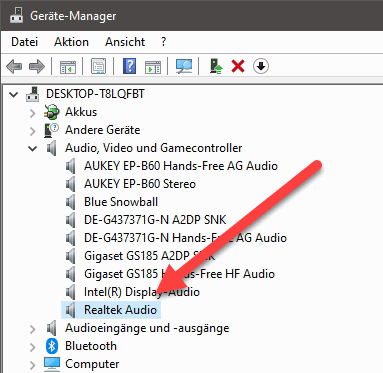Scan for hardware changes monitor icon

[184, 66]
